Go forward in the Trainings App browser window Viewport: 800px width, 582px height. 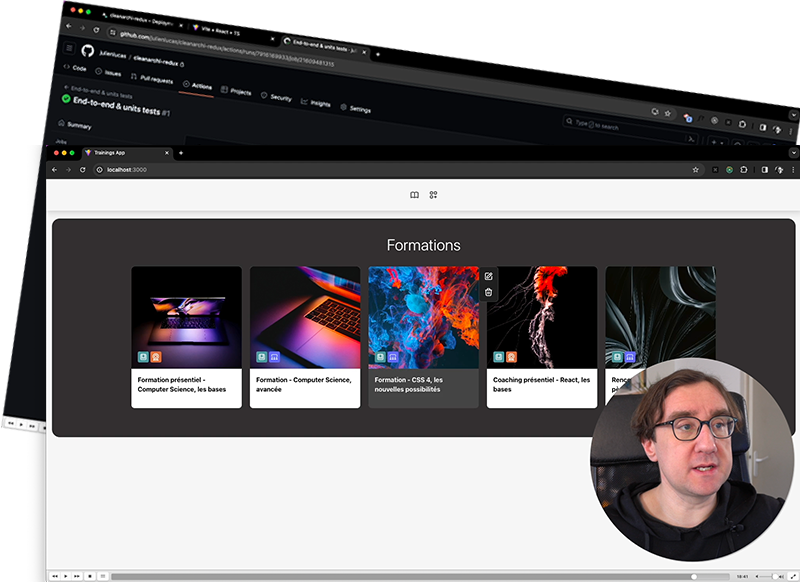pyautogui.click(x=68, y=170)
